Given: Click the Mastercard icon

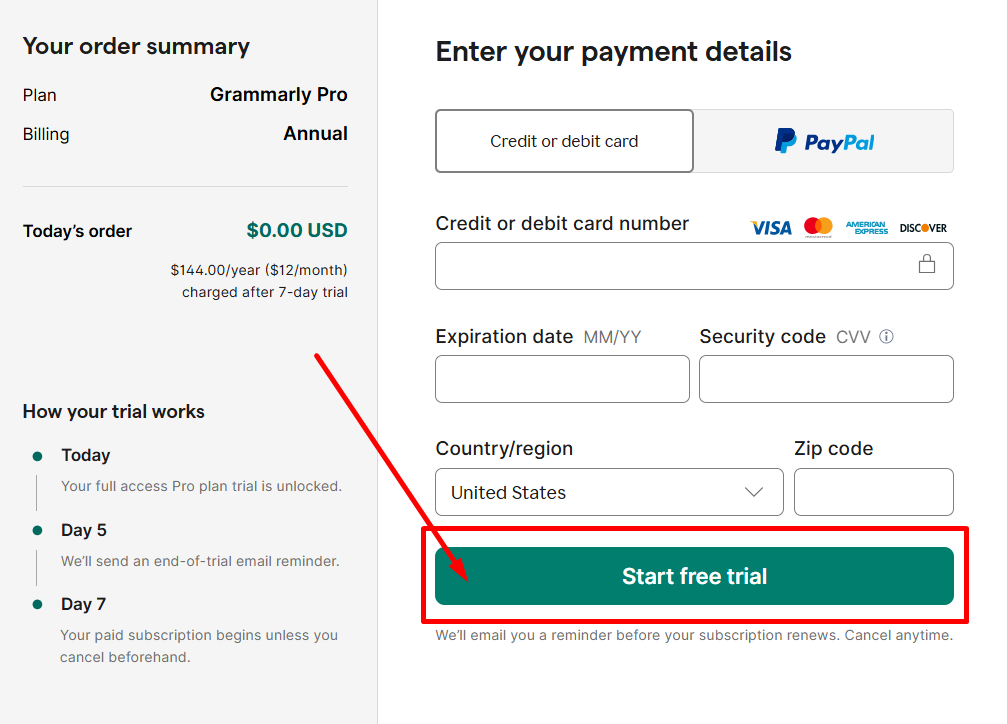Looking at the screenshot, I should coord(818,227).
